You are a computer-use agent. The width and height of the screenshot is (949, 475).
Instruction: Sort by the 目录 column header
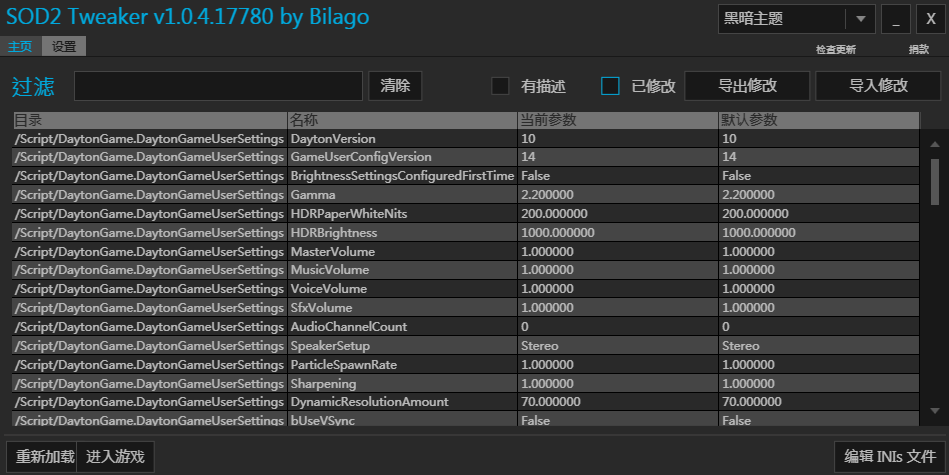pyautogui.click(x=150, y=120)
